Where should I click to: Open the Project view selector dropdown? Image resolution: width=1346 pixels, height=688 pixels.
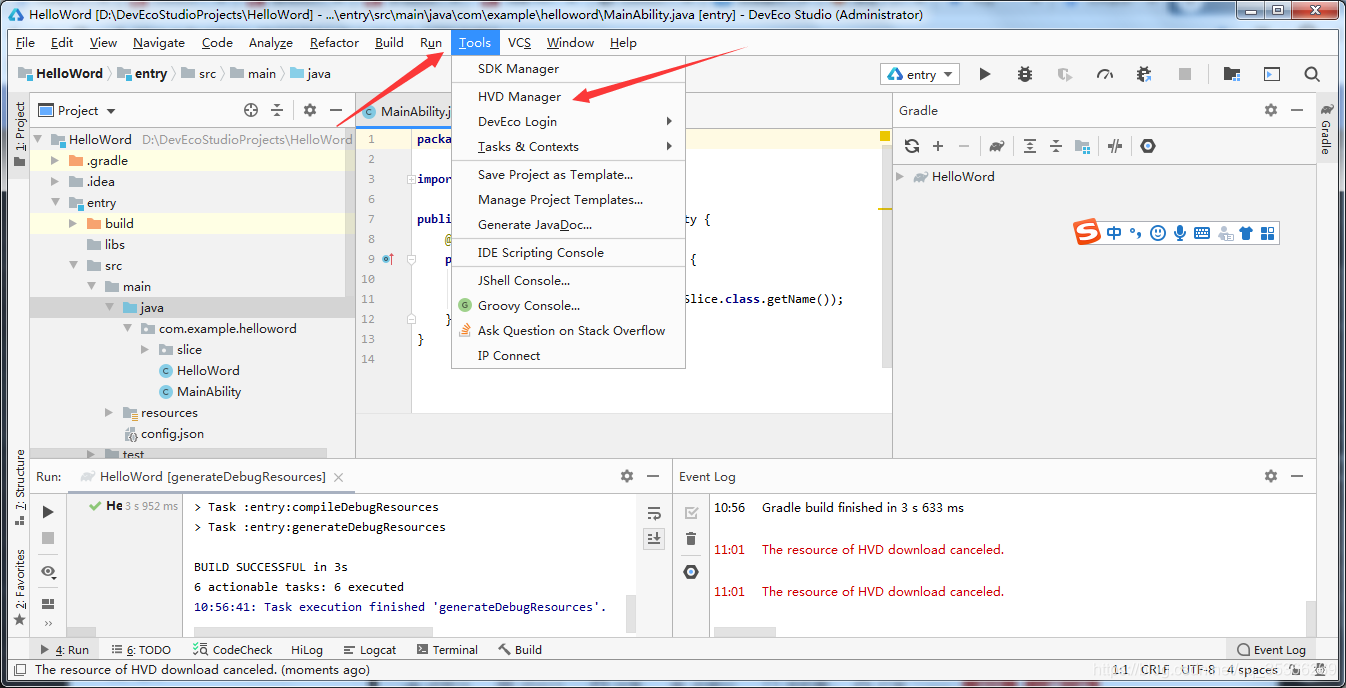[x=77, y=110]
